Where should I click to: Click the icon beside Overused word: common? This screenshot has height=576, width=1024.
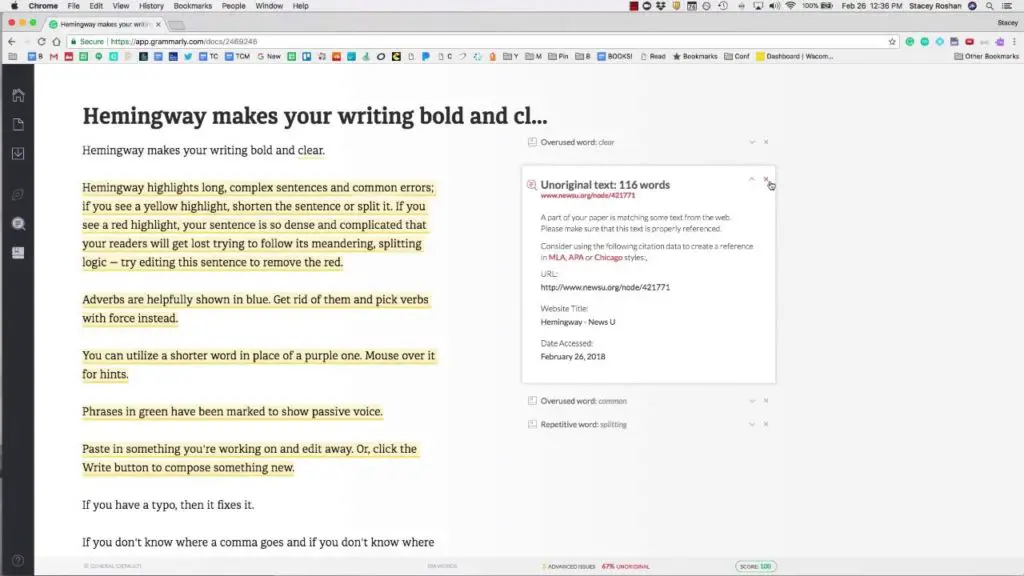pyautogui.click(x=532, y=401)
